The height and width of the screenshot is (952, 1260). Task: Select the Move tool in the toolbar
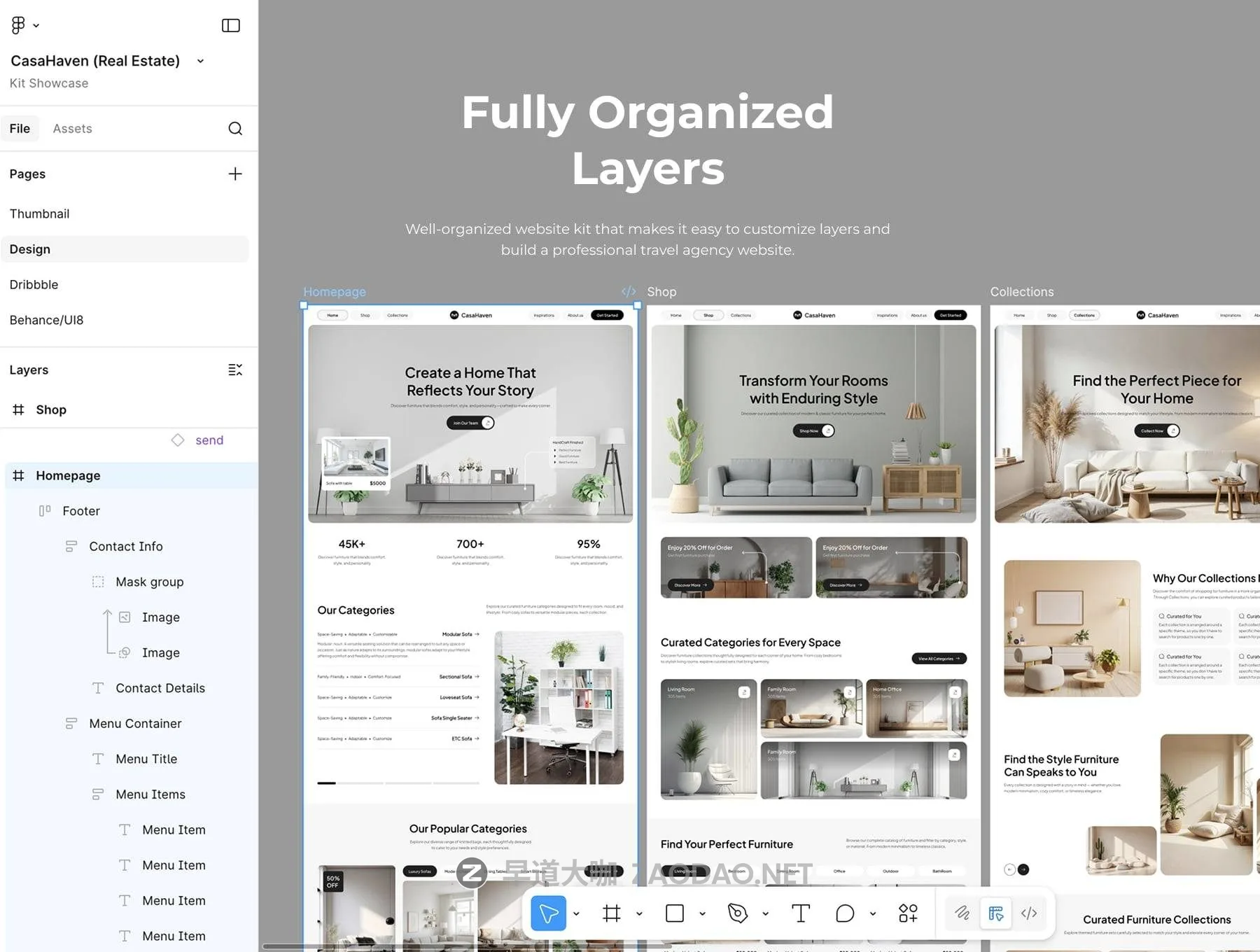coord(548,913)
